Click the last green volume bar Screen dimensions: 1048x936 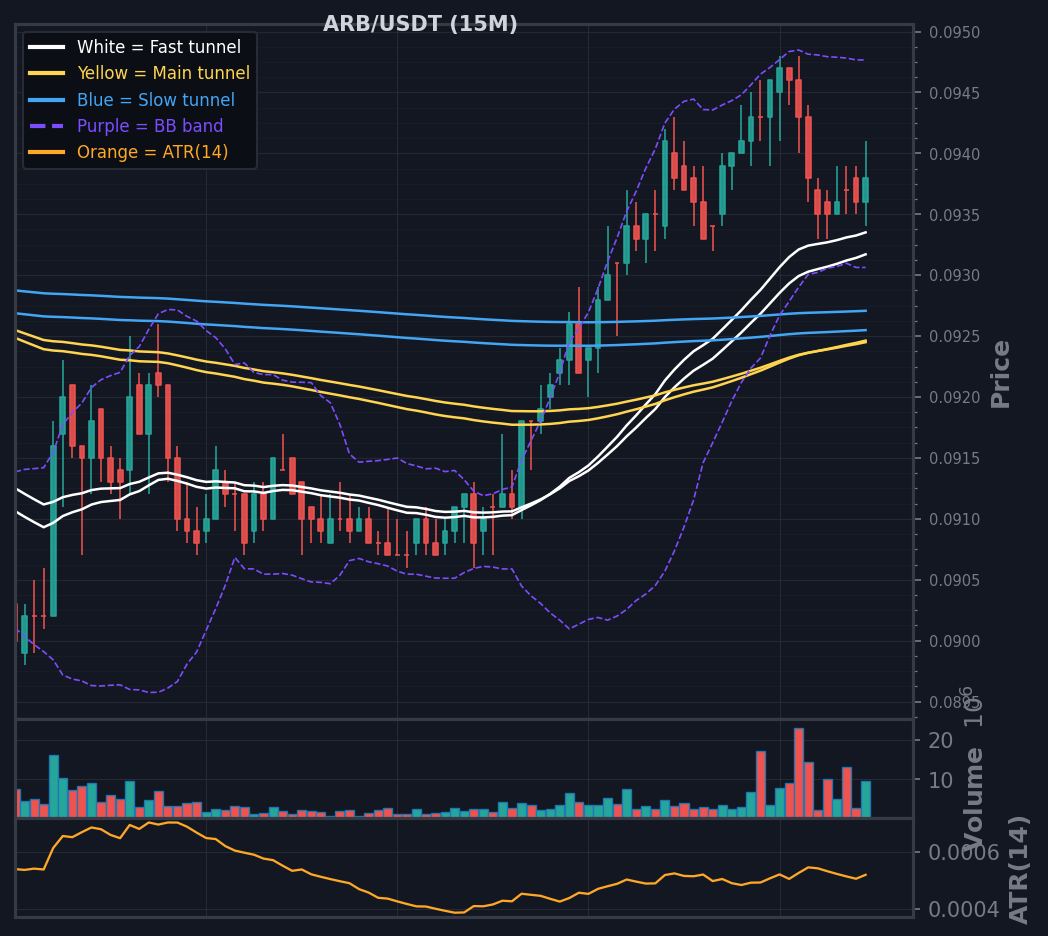click(866, 799)
